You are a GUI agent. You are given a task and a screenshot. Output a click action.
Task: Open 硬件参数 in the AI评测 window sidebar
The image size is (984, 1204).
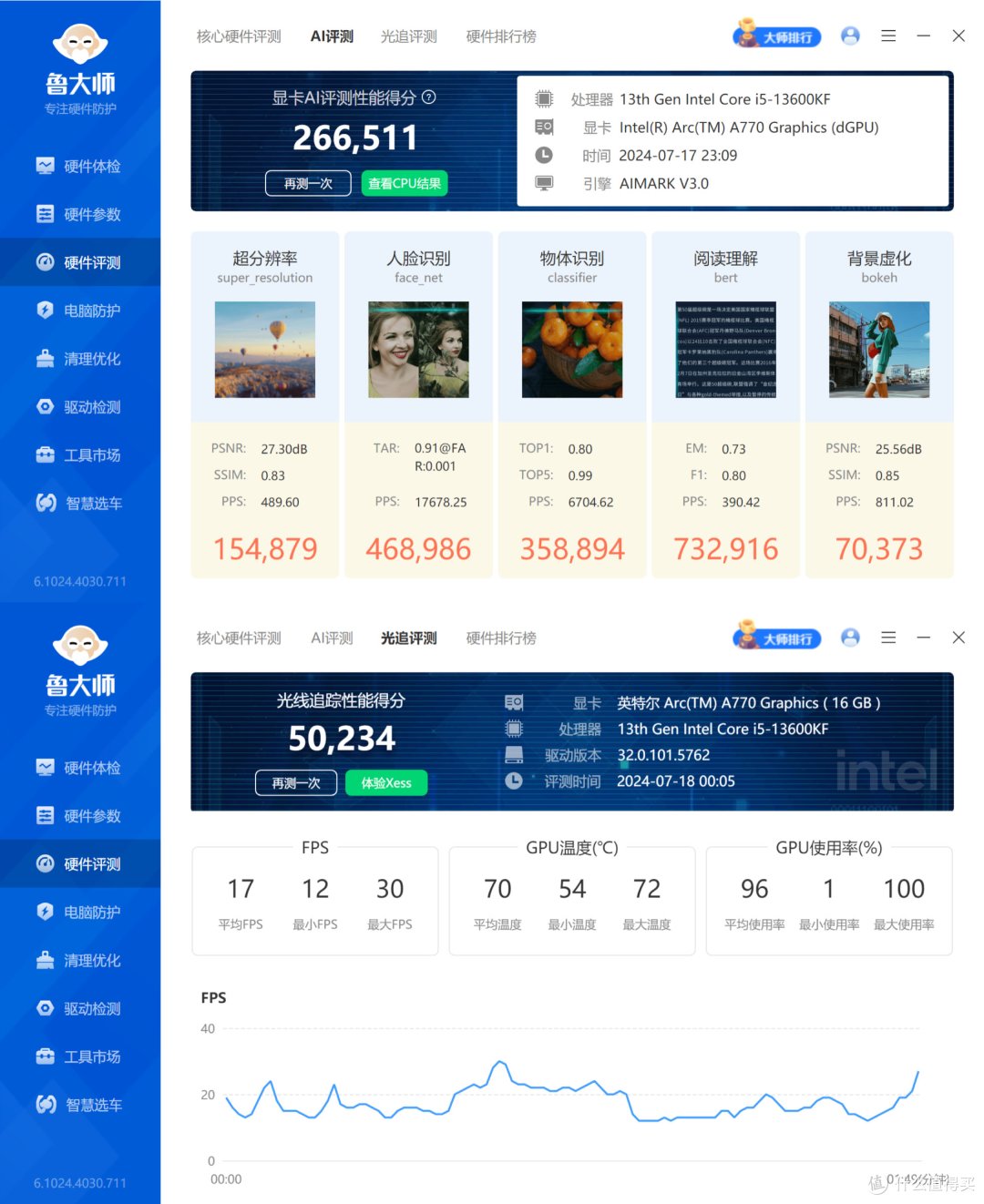(x=80, y=214)
